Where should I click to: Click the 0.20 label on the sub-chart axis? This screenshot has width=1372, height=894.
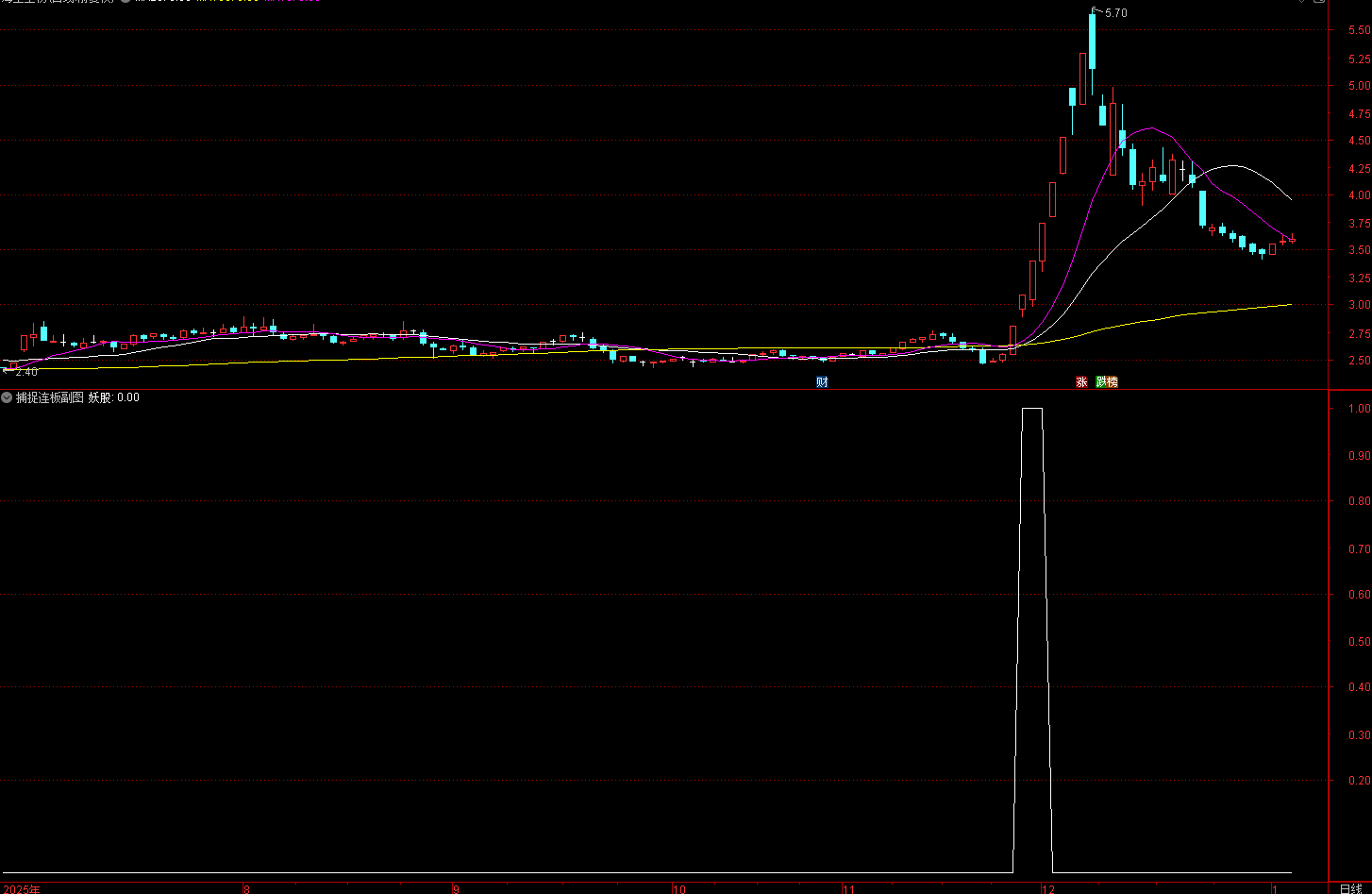[x=1358, y=781]
